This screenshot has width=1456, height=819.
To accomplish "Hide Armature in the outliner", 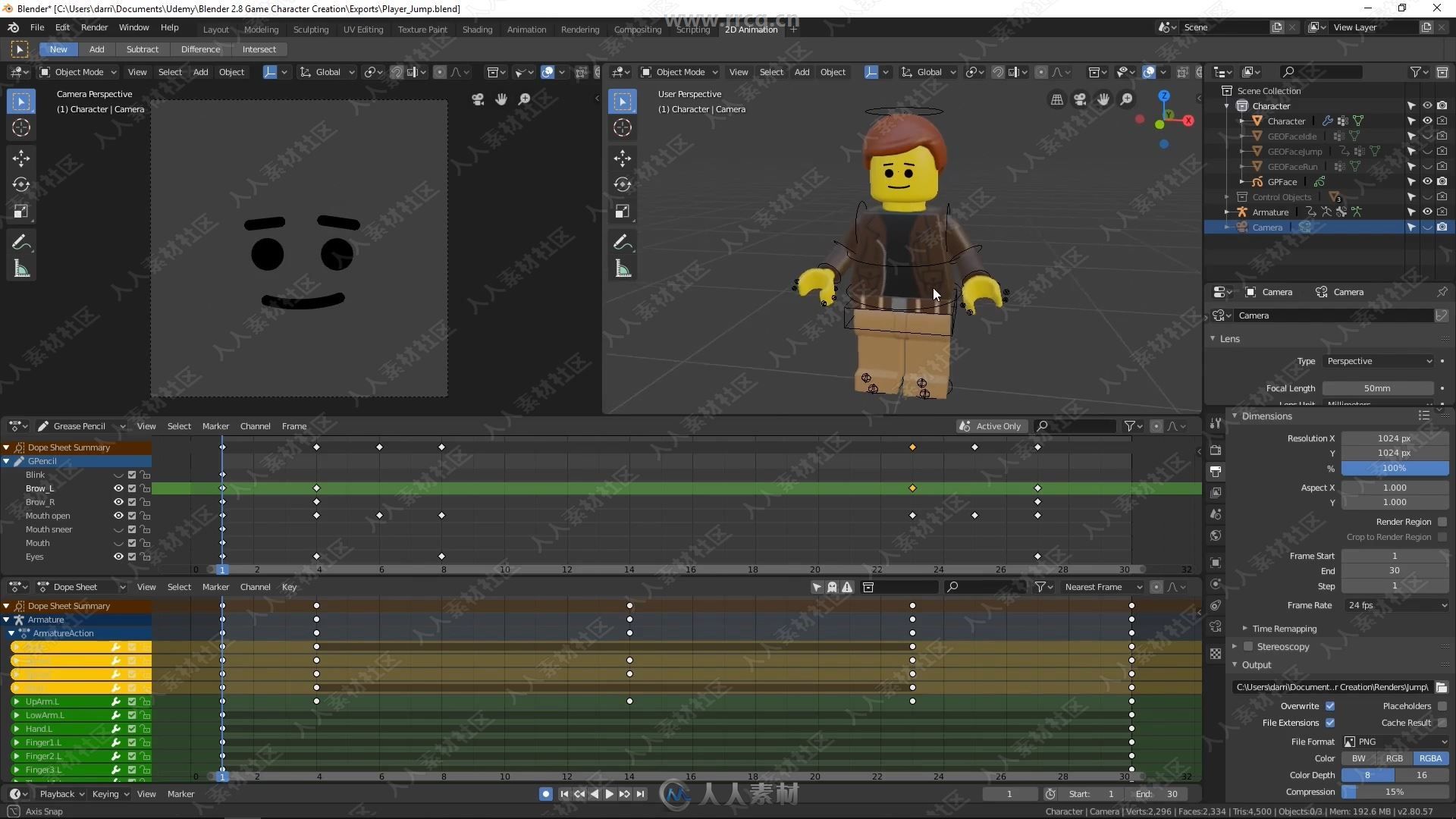I will pyautogui.click(x=1427, y=212).
